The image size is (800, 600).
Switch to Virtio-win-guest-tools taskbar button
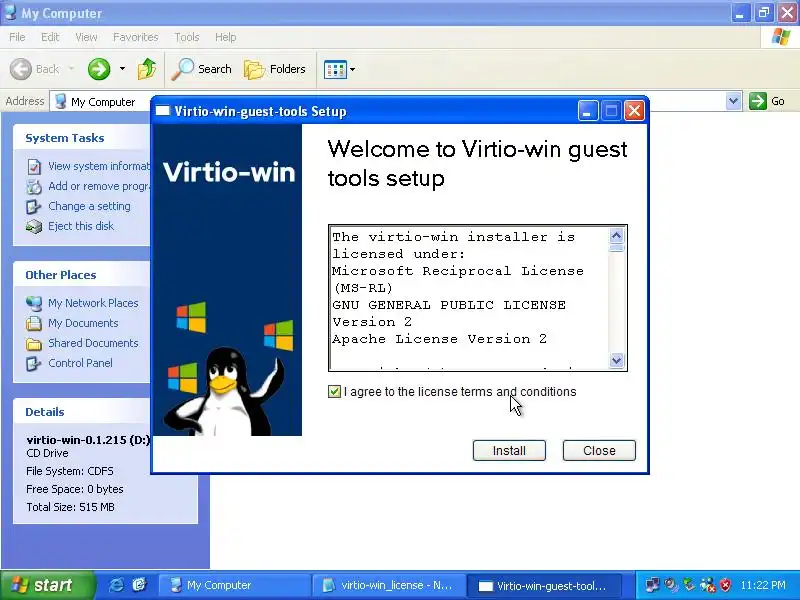[x=544, y=585]
